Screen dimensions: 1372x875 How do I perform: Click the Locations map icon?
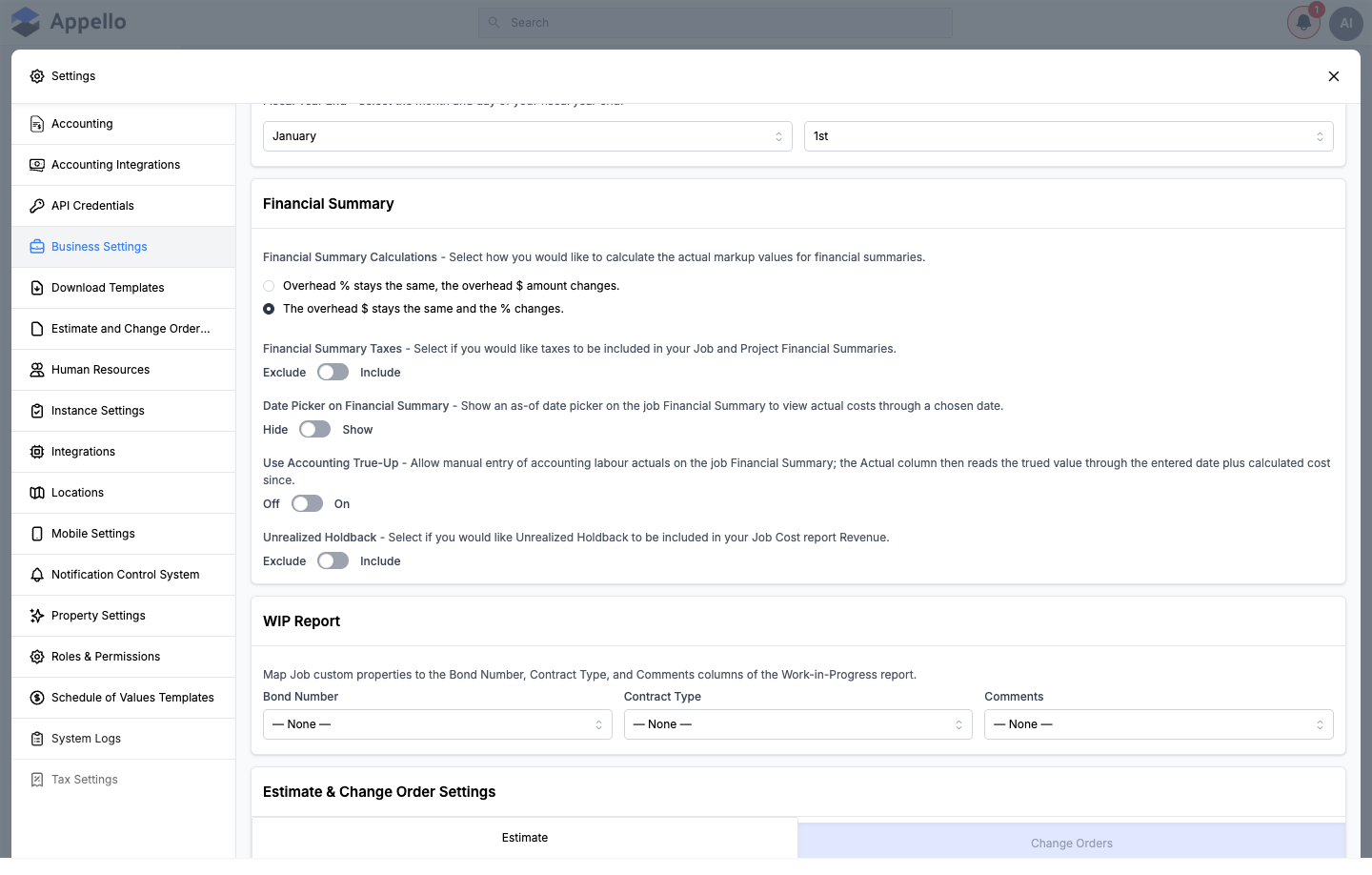point(37,493)
